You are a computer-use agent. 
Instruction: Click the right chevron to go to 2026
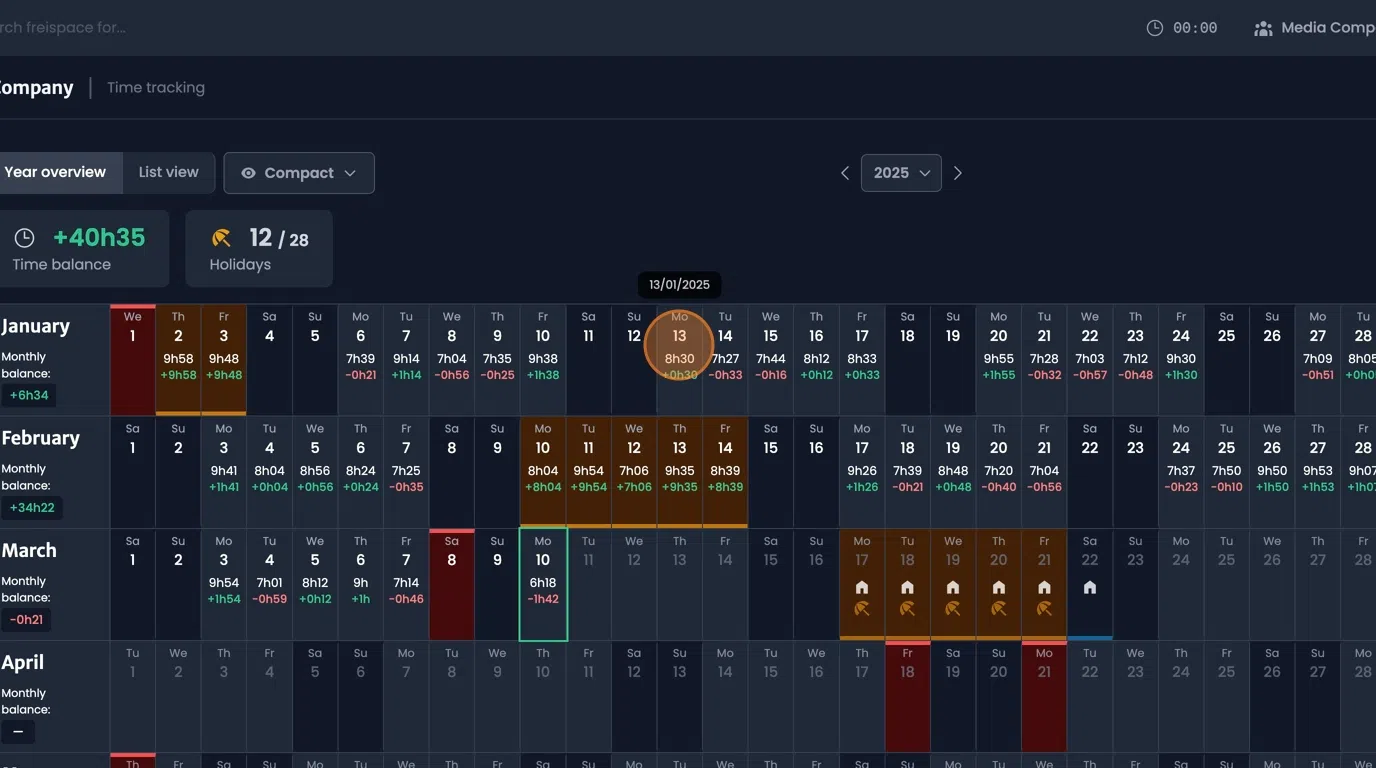tap(957, 172)
